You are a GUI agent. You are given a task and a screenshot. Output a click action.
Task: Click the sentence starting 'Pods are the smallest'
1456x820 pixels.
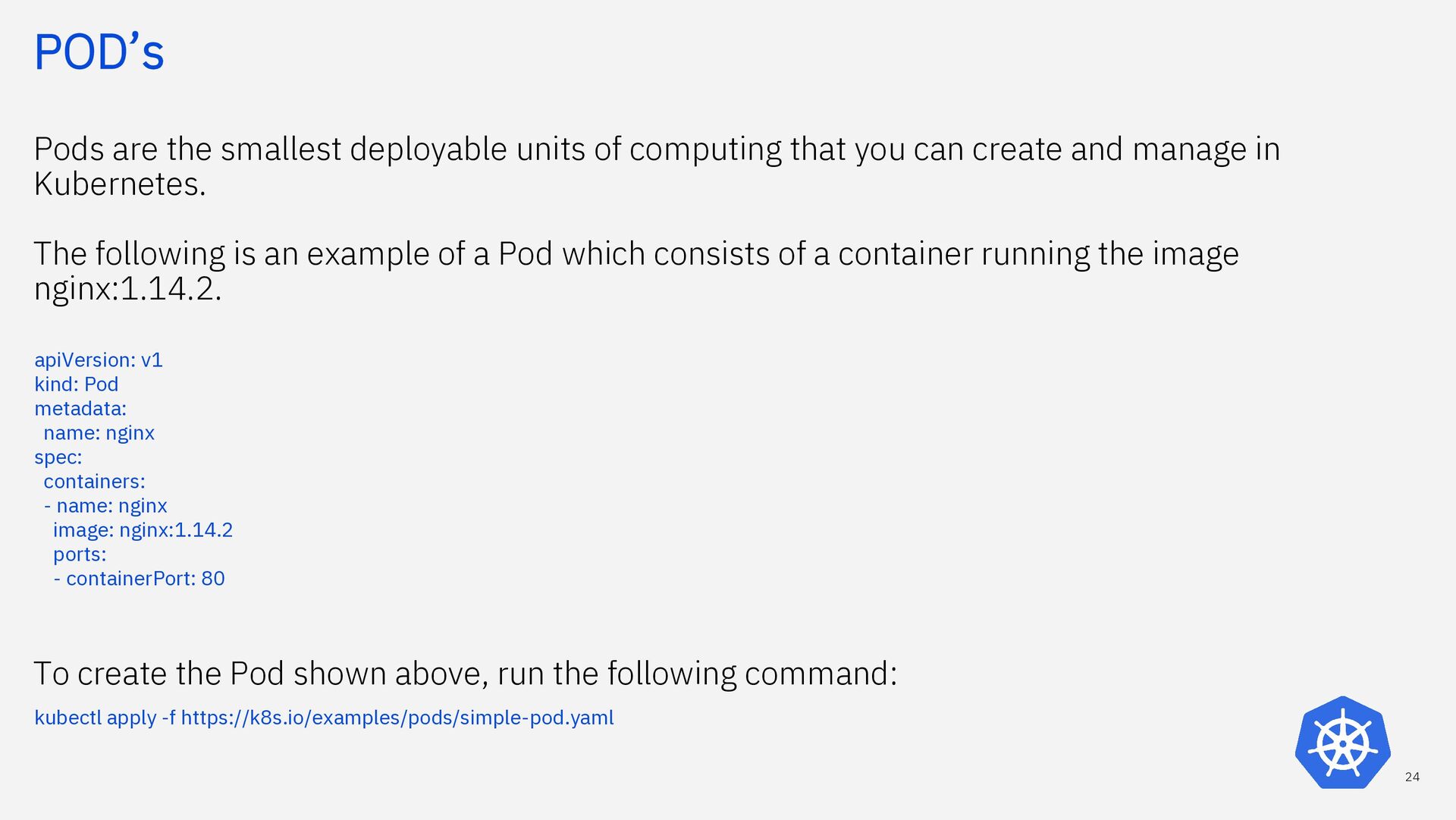pyautogui.click(x=657, y=166)
